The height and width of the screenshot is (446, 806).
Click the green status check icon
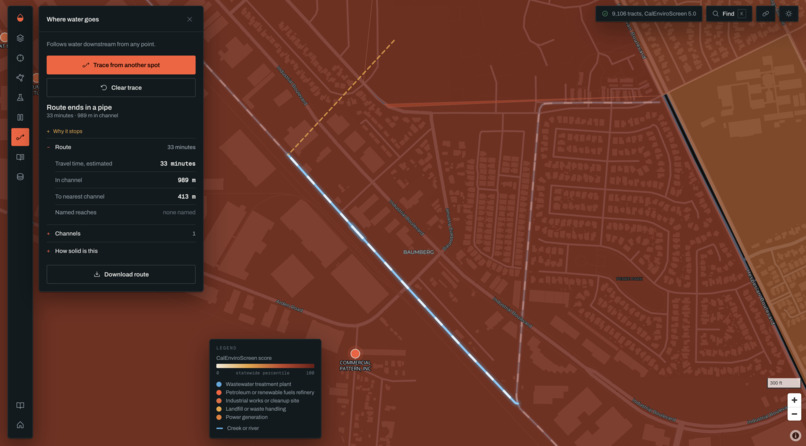pos(604,14)
